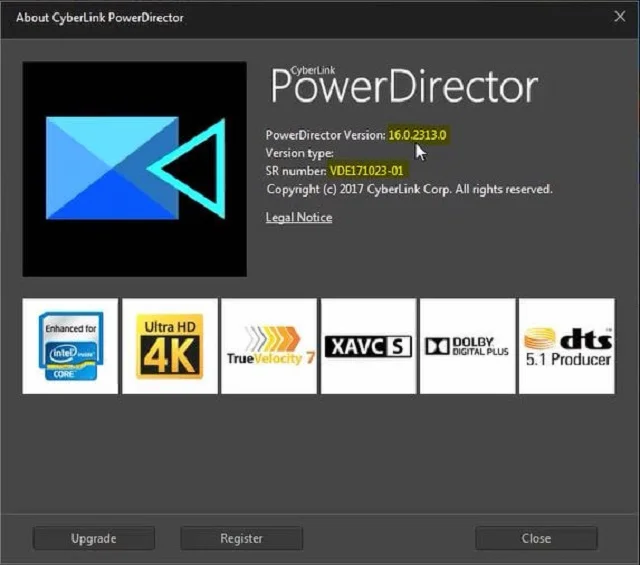The width and height of the screenshot is (640, 565).
Task: Click the Upgrade button
Action: [94, 538]
